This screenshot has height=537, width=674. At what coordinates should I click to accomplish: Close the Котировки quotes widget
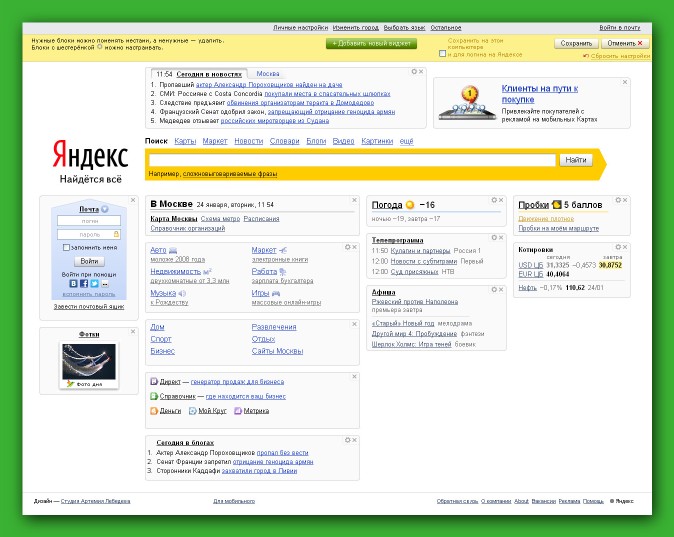pos(625,247)
